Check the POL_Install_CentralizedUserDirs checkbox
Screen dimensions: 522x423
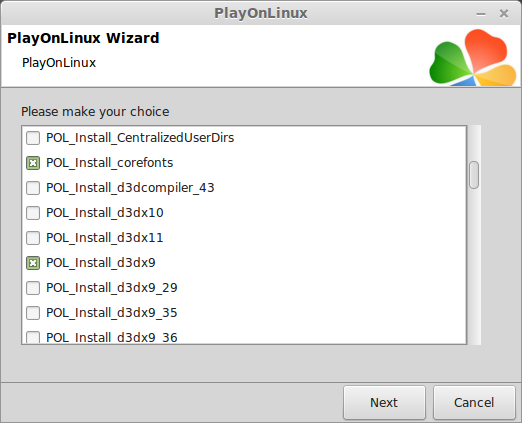[33, 138]
